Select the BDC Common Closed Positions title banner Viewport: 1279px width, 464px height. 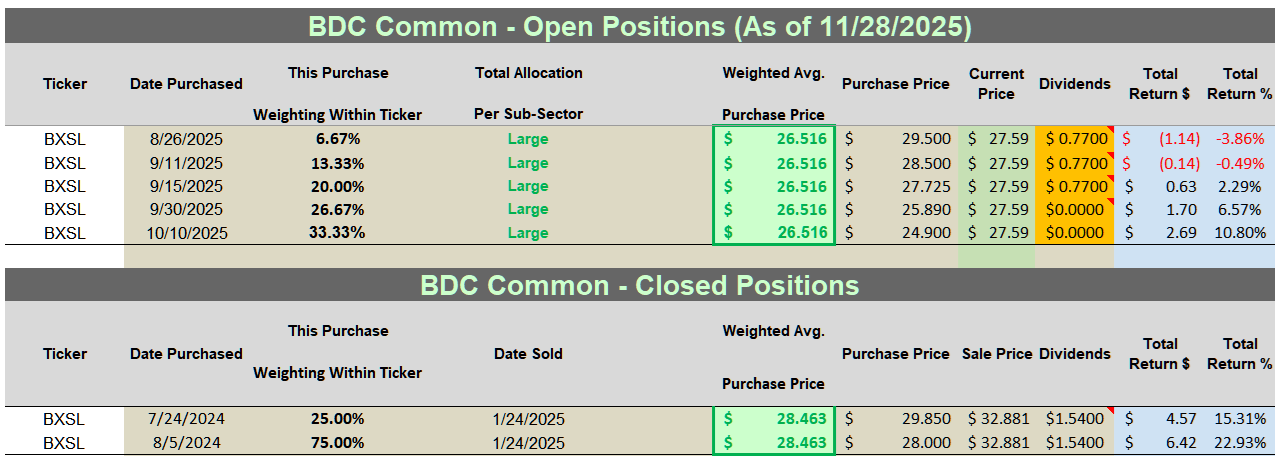click(640, 285)
